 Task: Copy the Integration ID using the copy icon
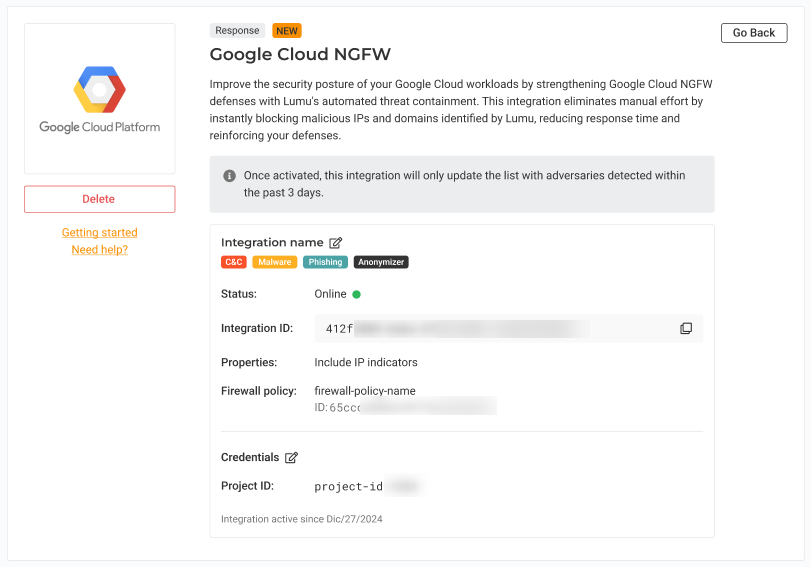pyautogui.click(x=686, y=329)
